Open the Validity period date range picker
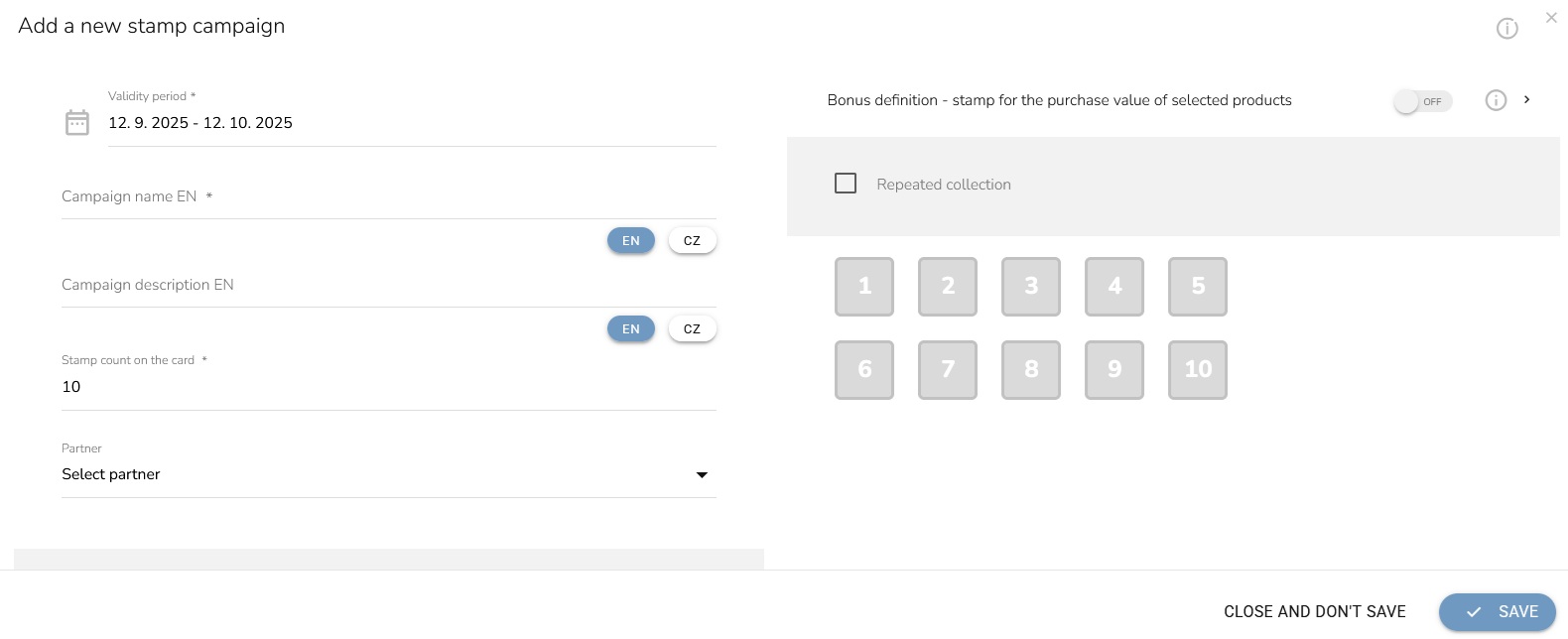This screenshot has height=639, width=1568. (411, 123)
